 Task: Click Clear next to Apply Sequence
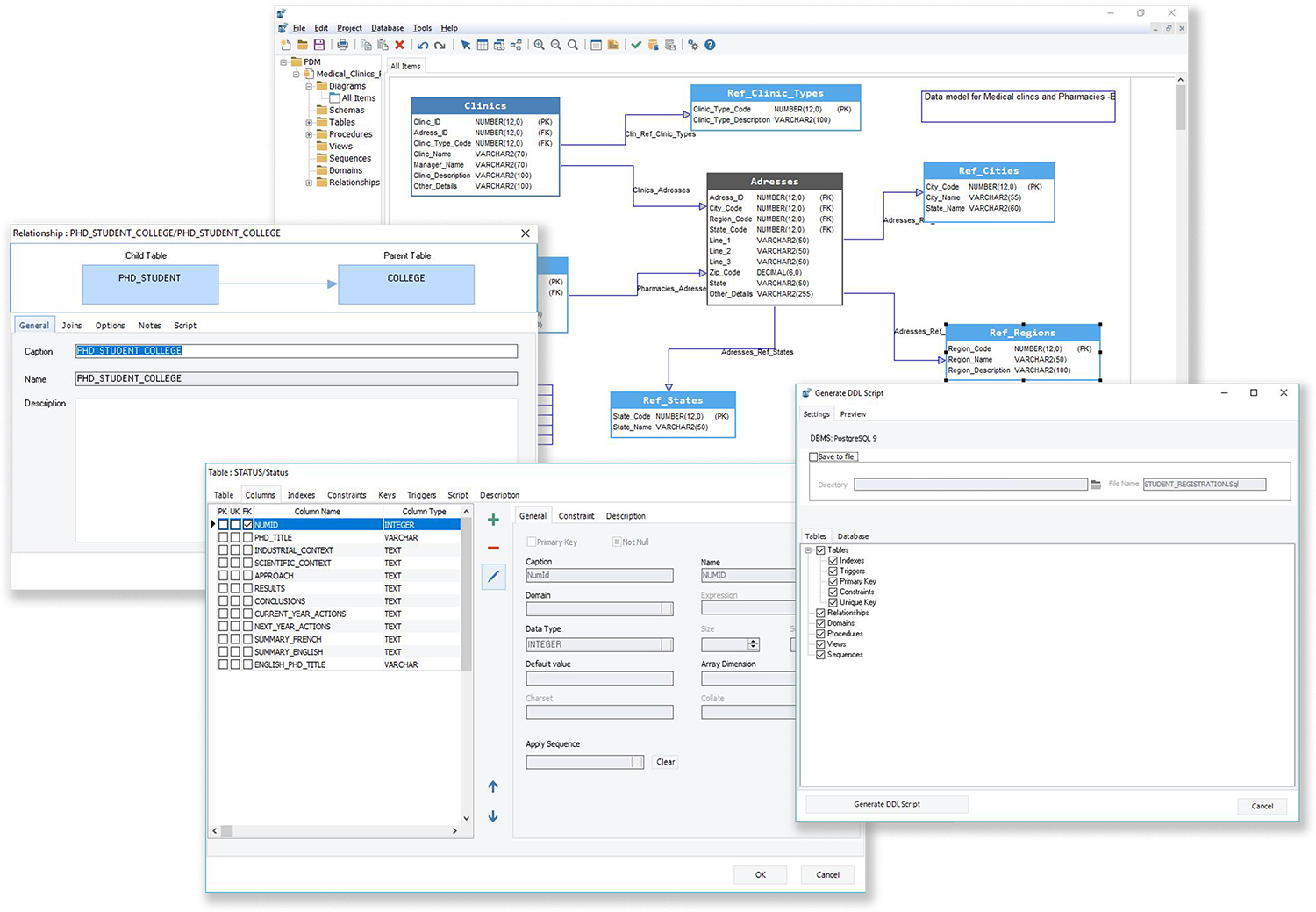pos(665,761)
